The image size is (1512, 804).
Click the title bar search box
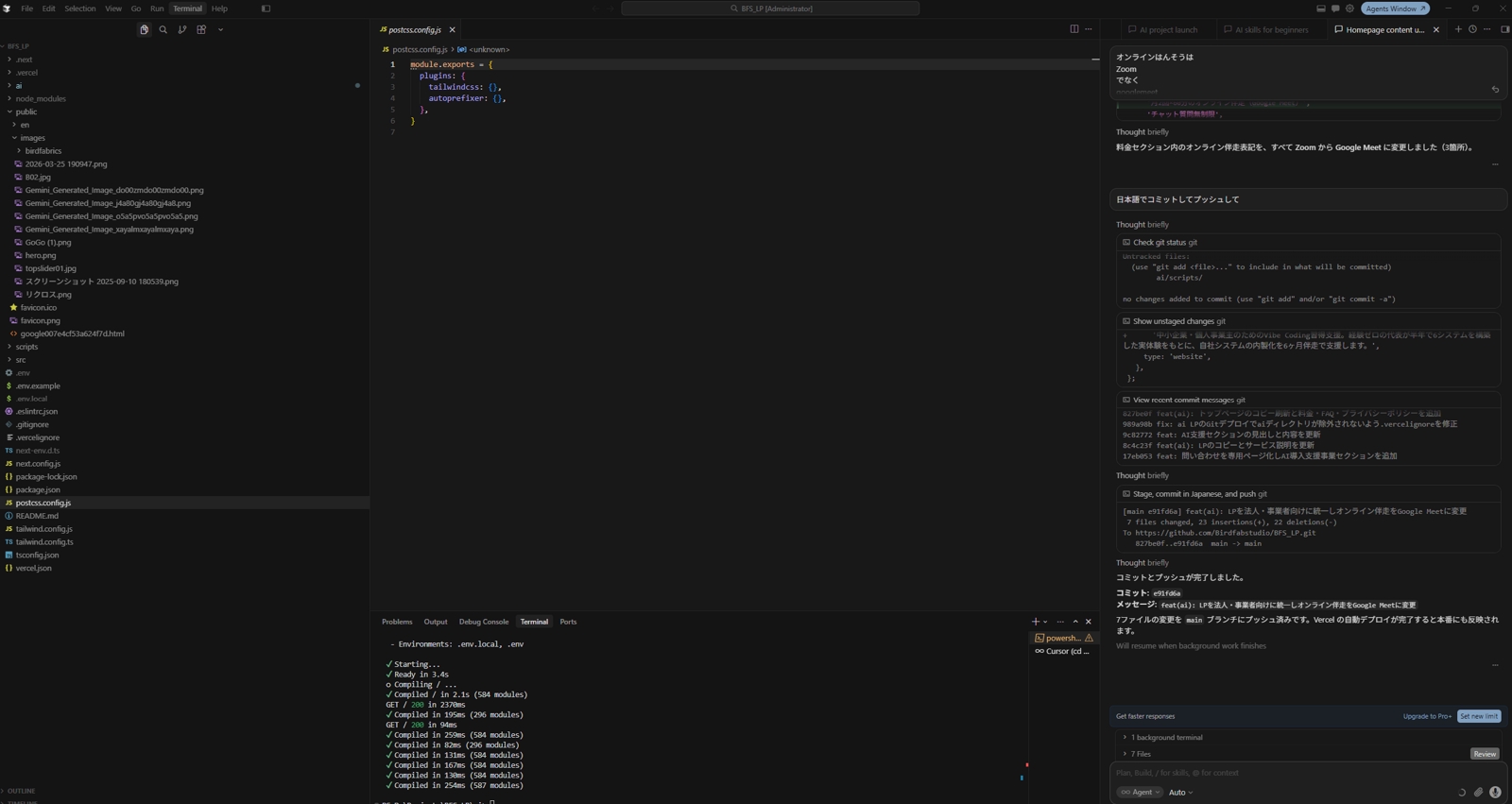[770, 9]
